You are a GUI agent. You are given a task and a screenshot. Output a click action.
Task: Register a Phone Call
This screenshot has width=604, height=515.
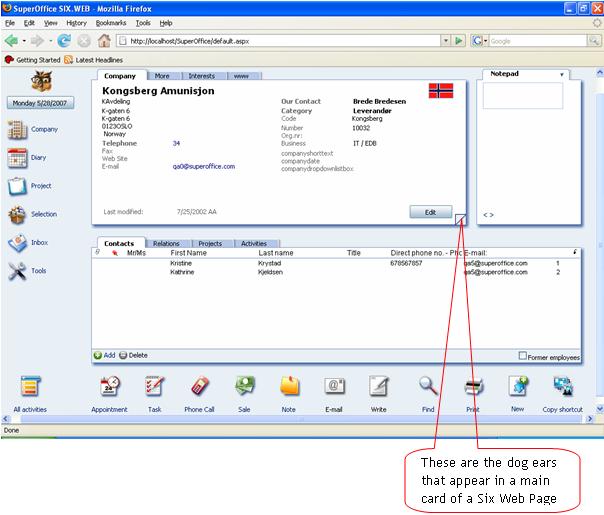click(x=200, y=386)
